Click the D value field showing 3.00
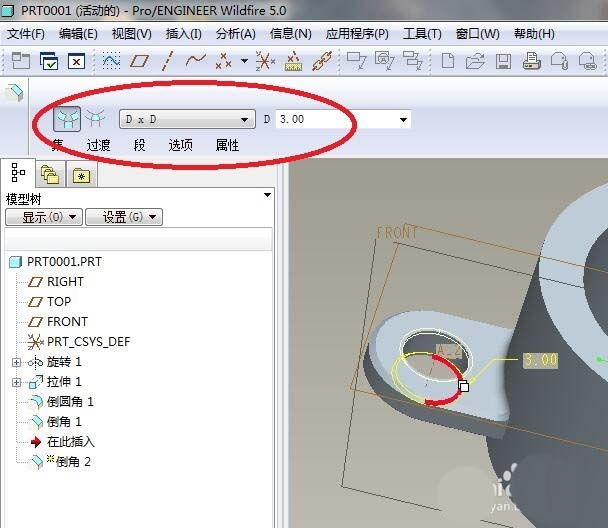This screenshot has width=608, height=528. point(336,119)
